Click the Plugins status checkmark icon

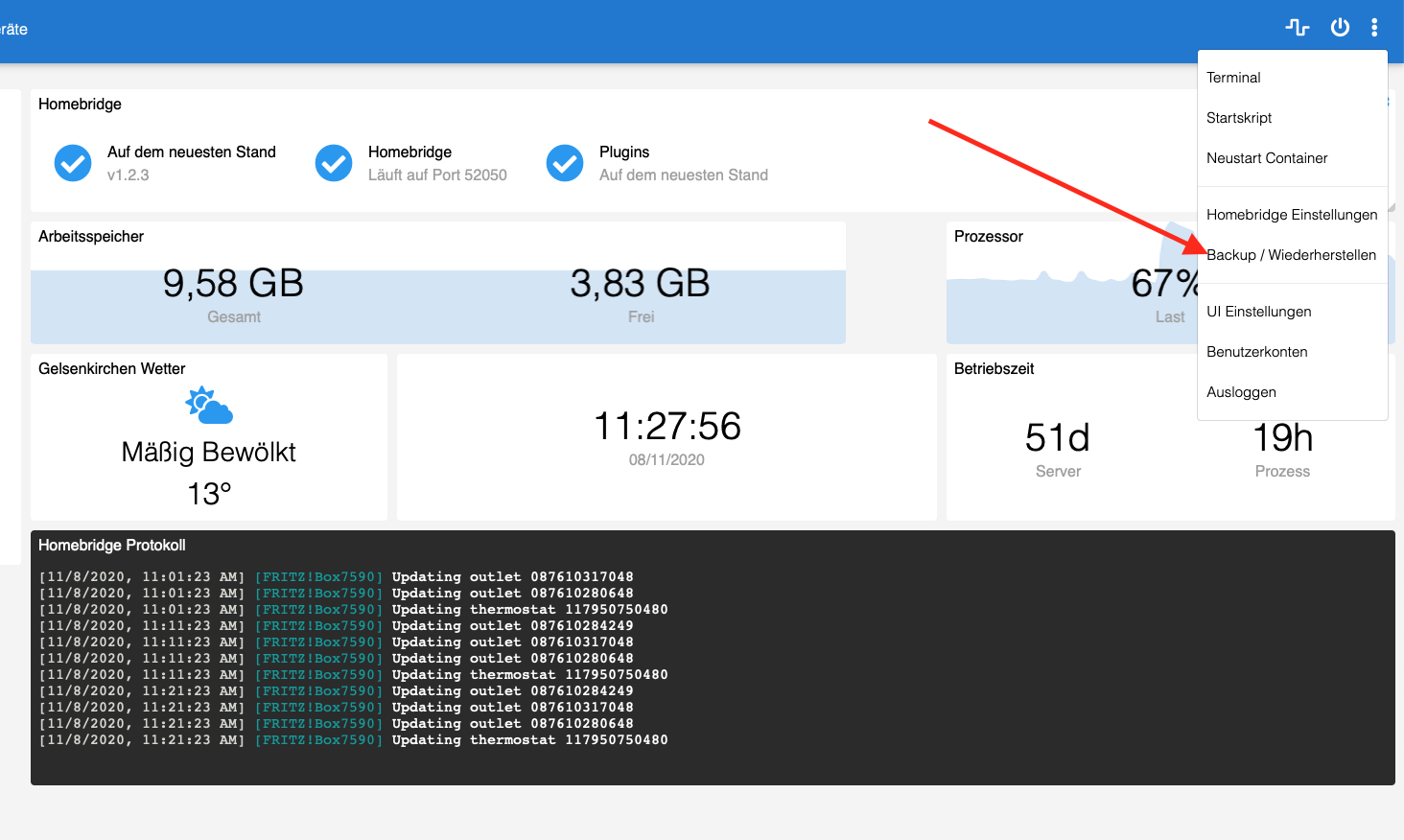click(565, 163)
